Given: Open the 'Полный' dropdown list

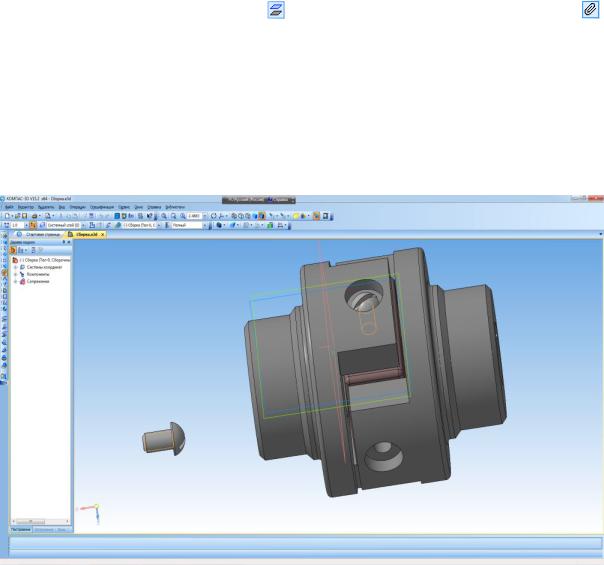Looking at the screenshot, I should [x=205, y=225].
